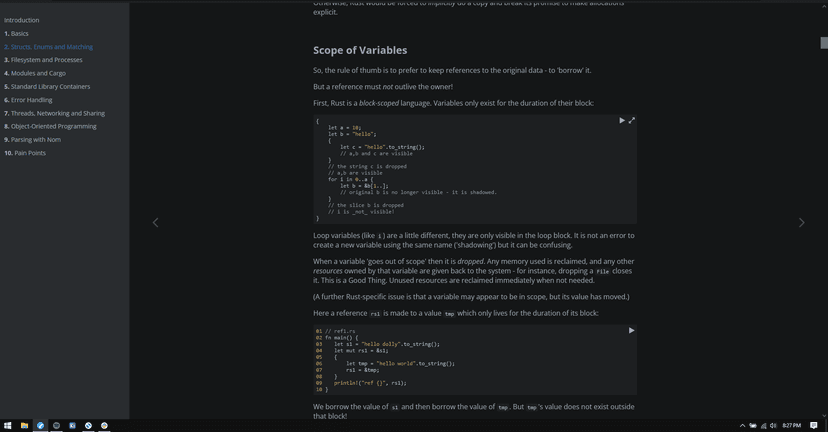Open the 10. Pain Points chapter

click(25, 153)
